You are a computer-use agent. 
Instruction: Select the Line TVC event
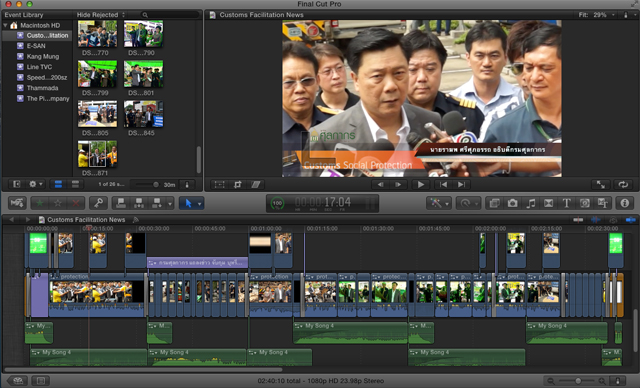(39, 67)
